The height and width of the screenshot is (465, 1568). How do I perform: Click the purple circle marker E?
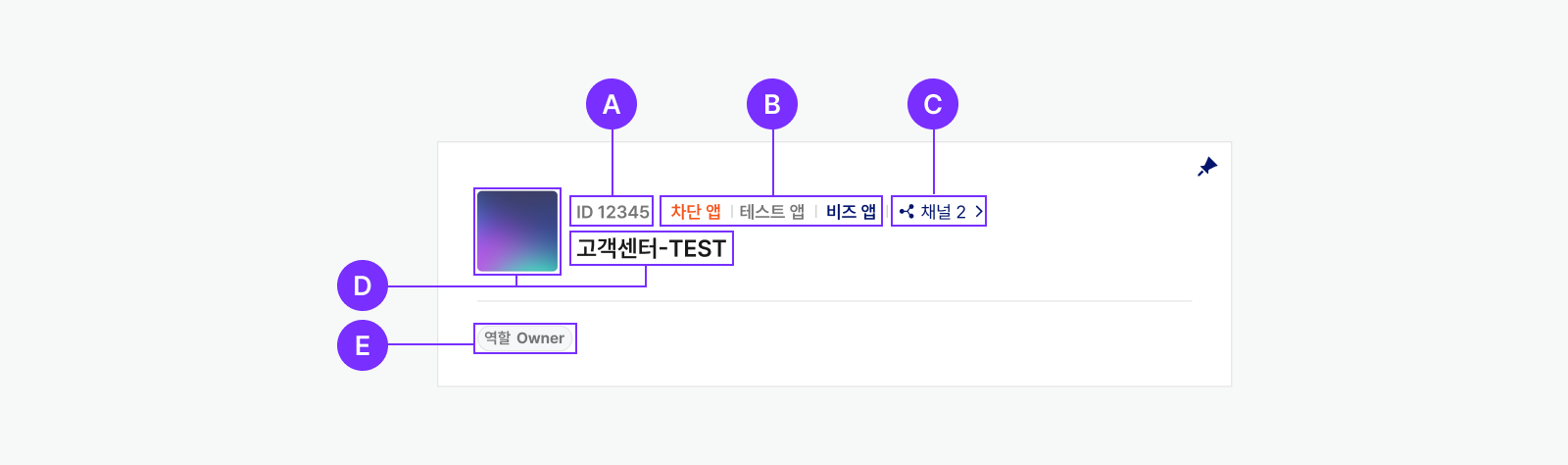pyautogui.click(x=363, y=345)
